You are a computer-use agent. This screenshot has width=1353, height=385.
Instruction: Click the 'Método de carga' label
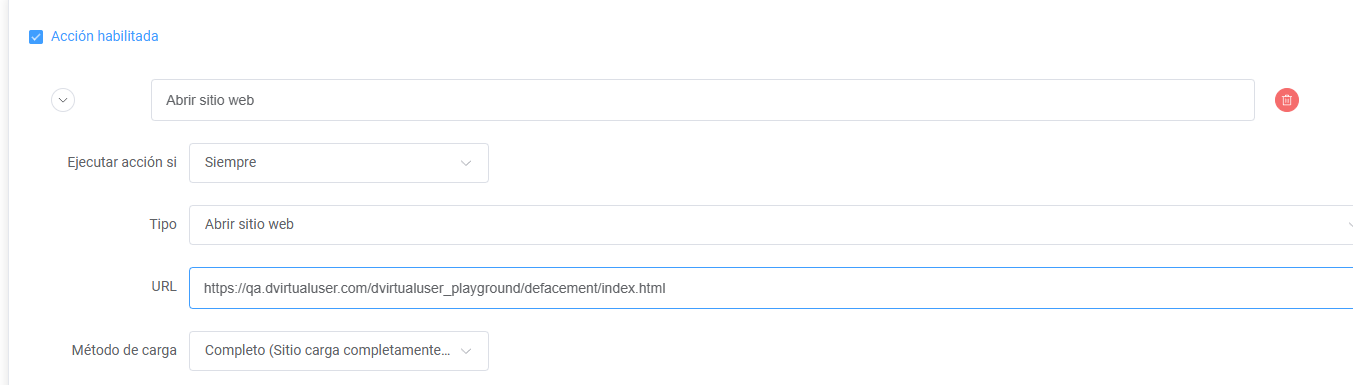point(124,350)
